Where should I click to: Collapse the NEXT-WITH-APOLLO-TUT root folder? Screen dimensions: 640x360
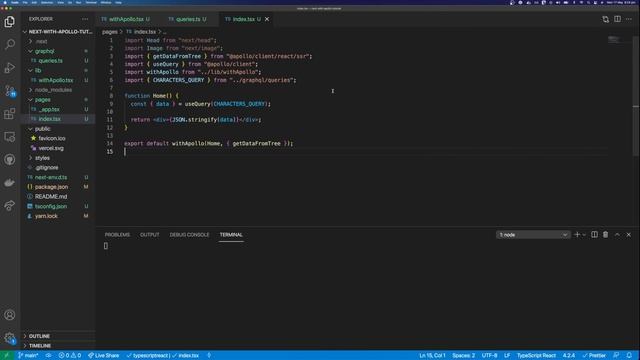click(x=58, y=31)
